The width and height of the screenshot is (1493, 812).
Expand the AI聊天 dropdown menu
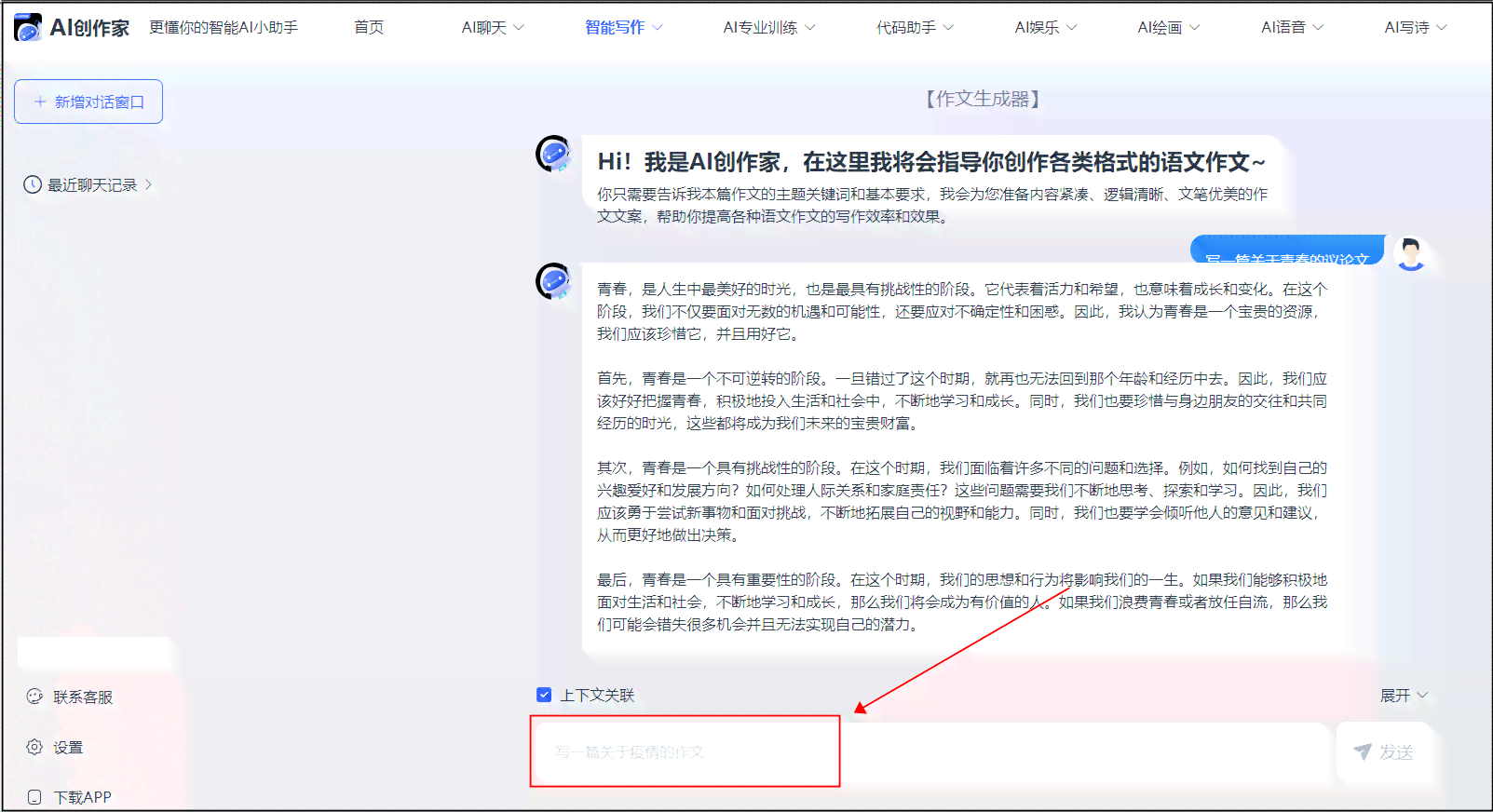(494, 27)
